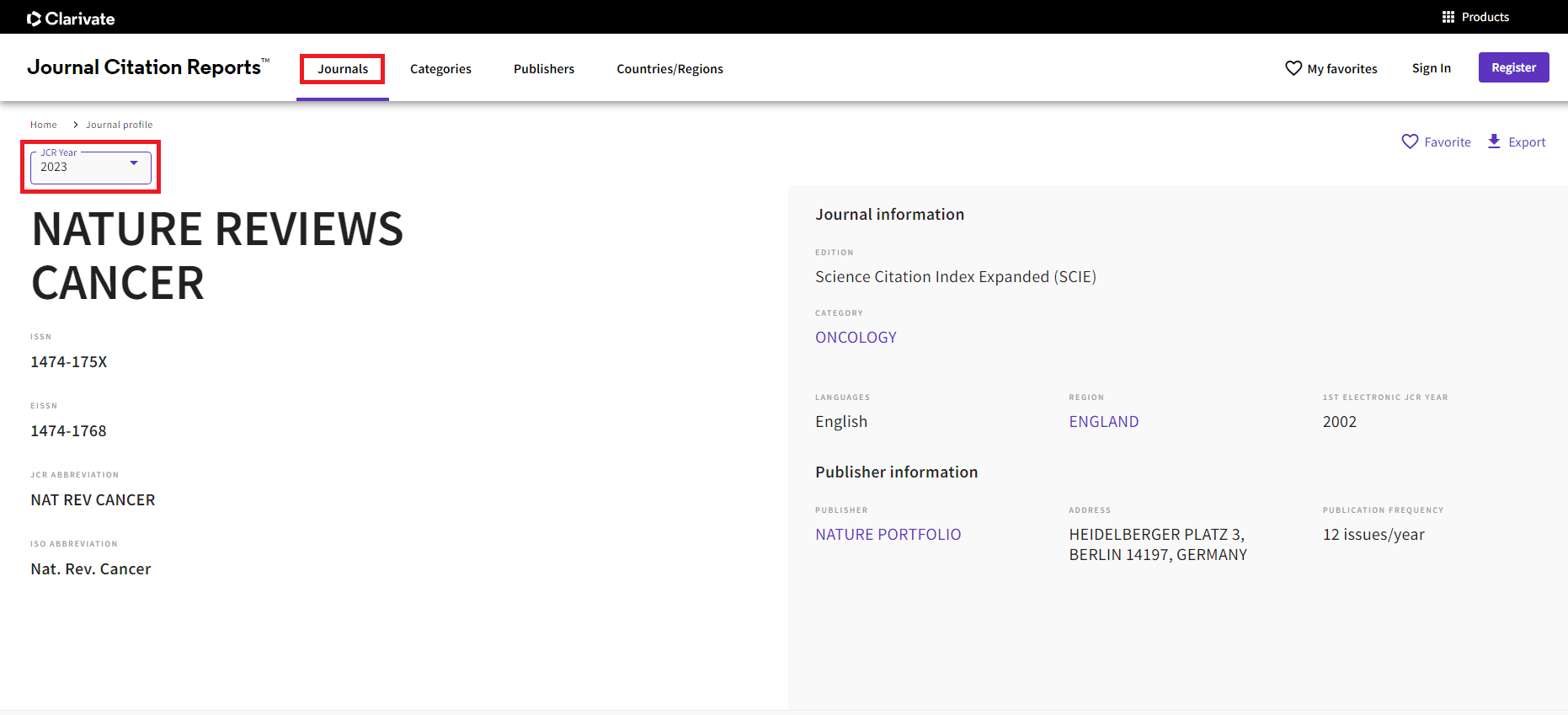Click the Science Citation Index Expanded text

tap(956, 277)
